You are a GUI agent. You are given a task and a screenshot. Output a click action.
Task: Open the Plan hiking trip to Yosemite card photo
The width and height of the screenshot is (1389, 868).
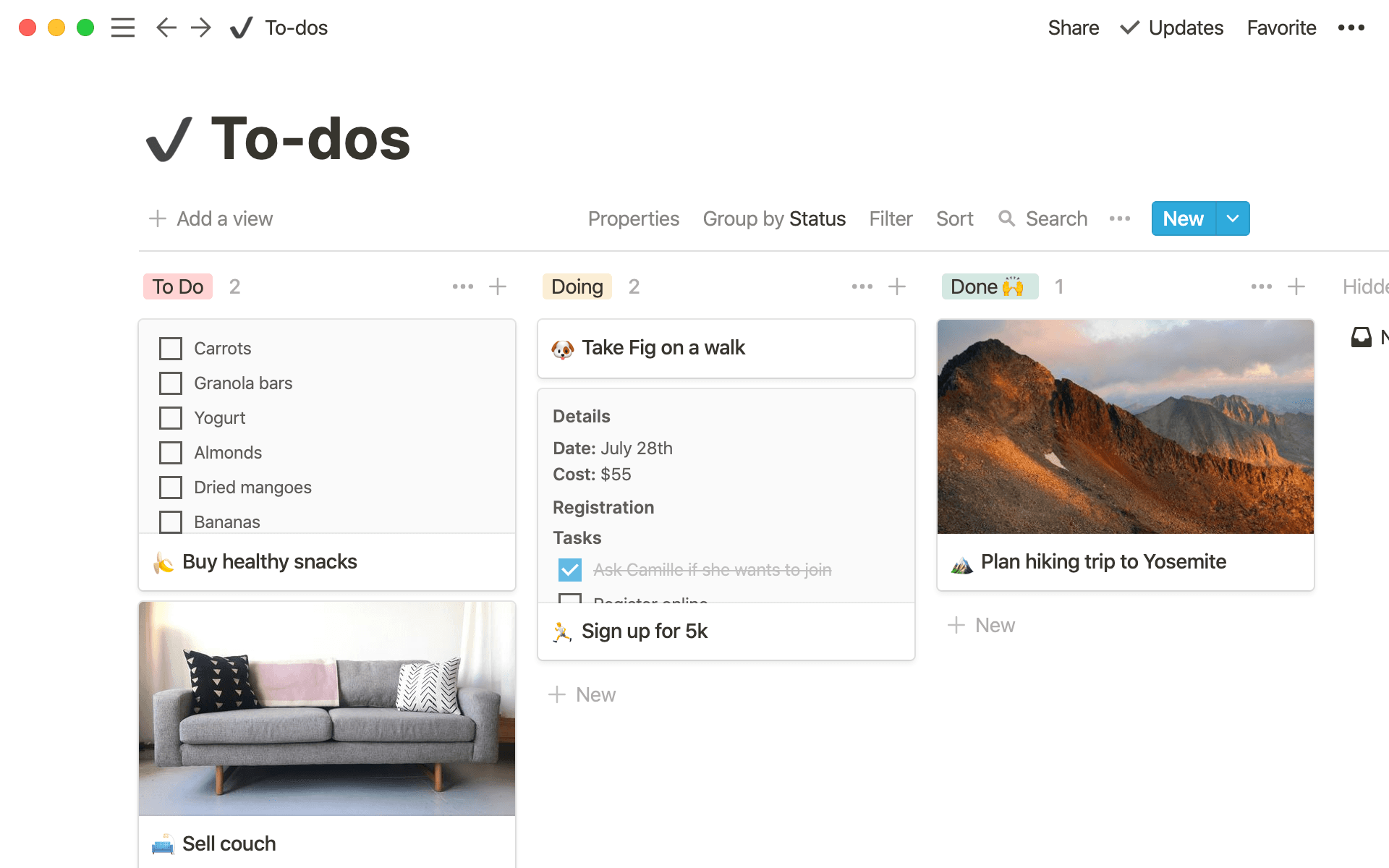point(1125,427)
